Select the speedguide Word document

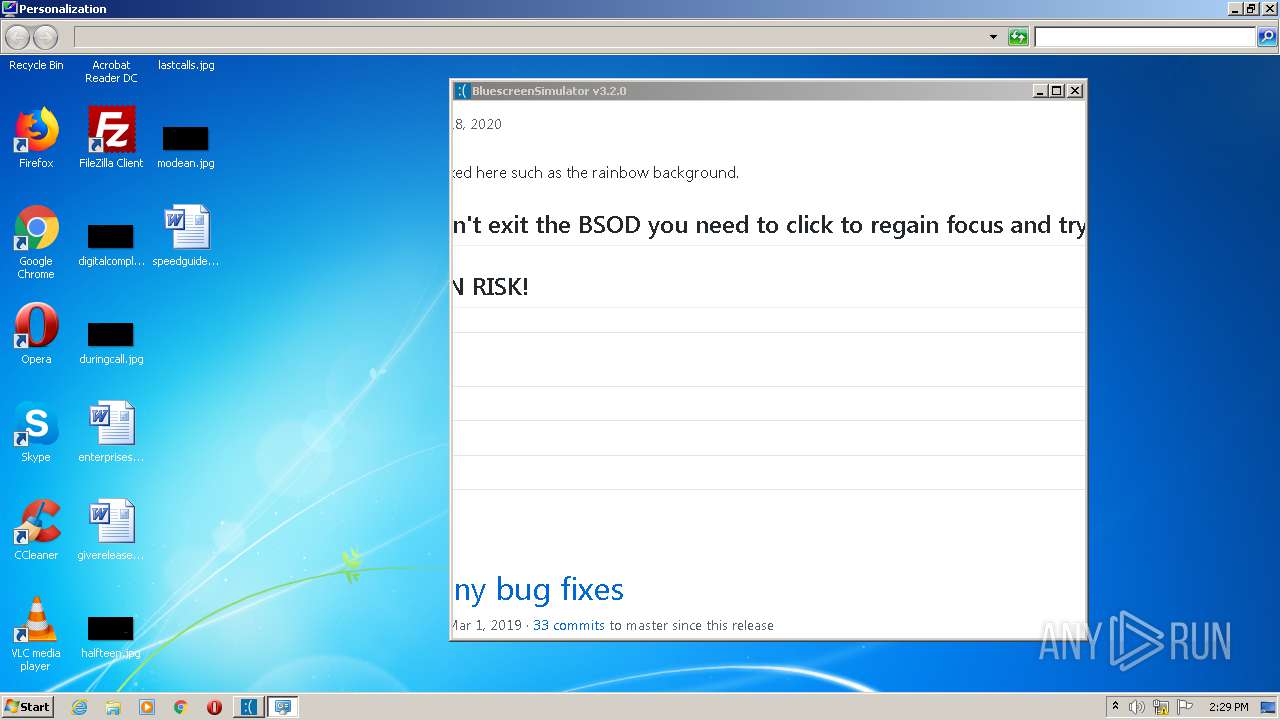tap(186, 236)
